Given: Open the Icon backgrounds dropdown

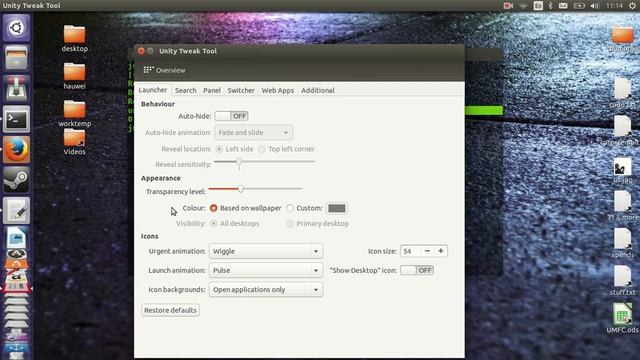Looking at the screenshot, I should coord(266,289).
